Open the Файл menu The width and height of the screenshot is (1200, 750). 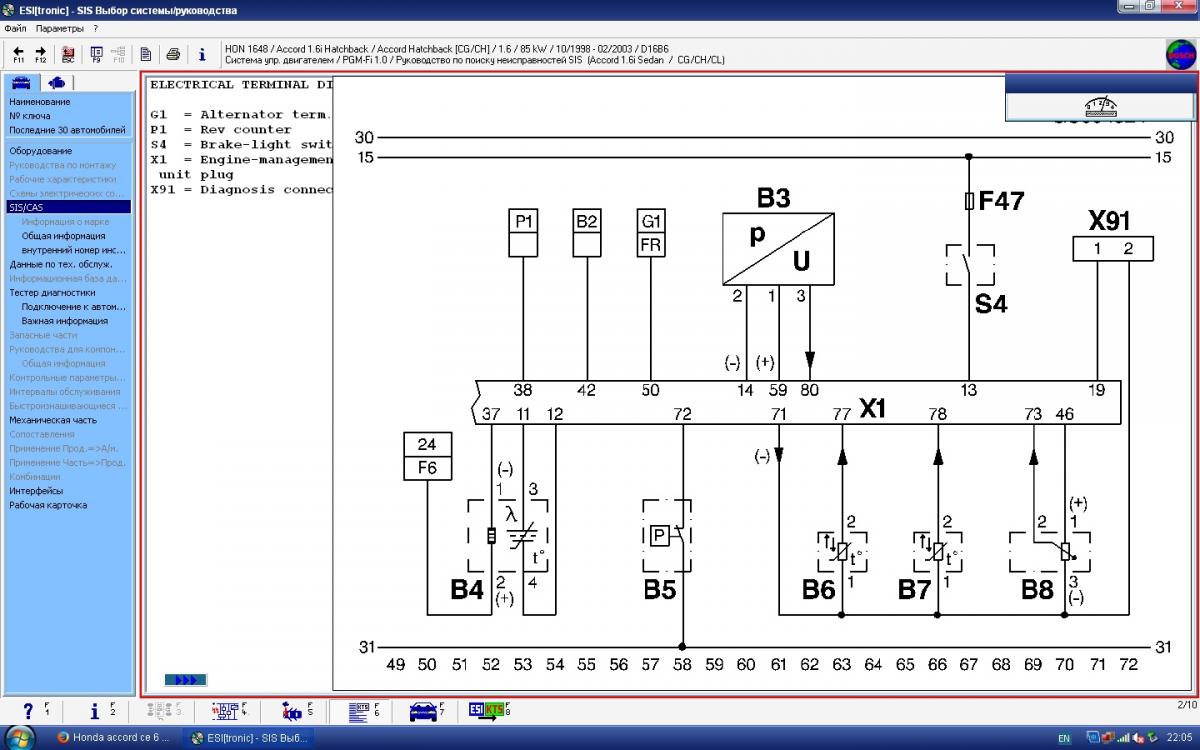[x=15, y=28]
